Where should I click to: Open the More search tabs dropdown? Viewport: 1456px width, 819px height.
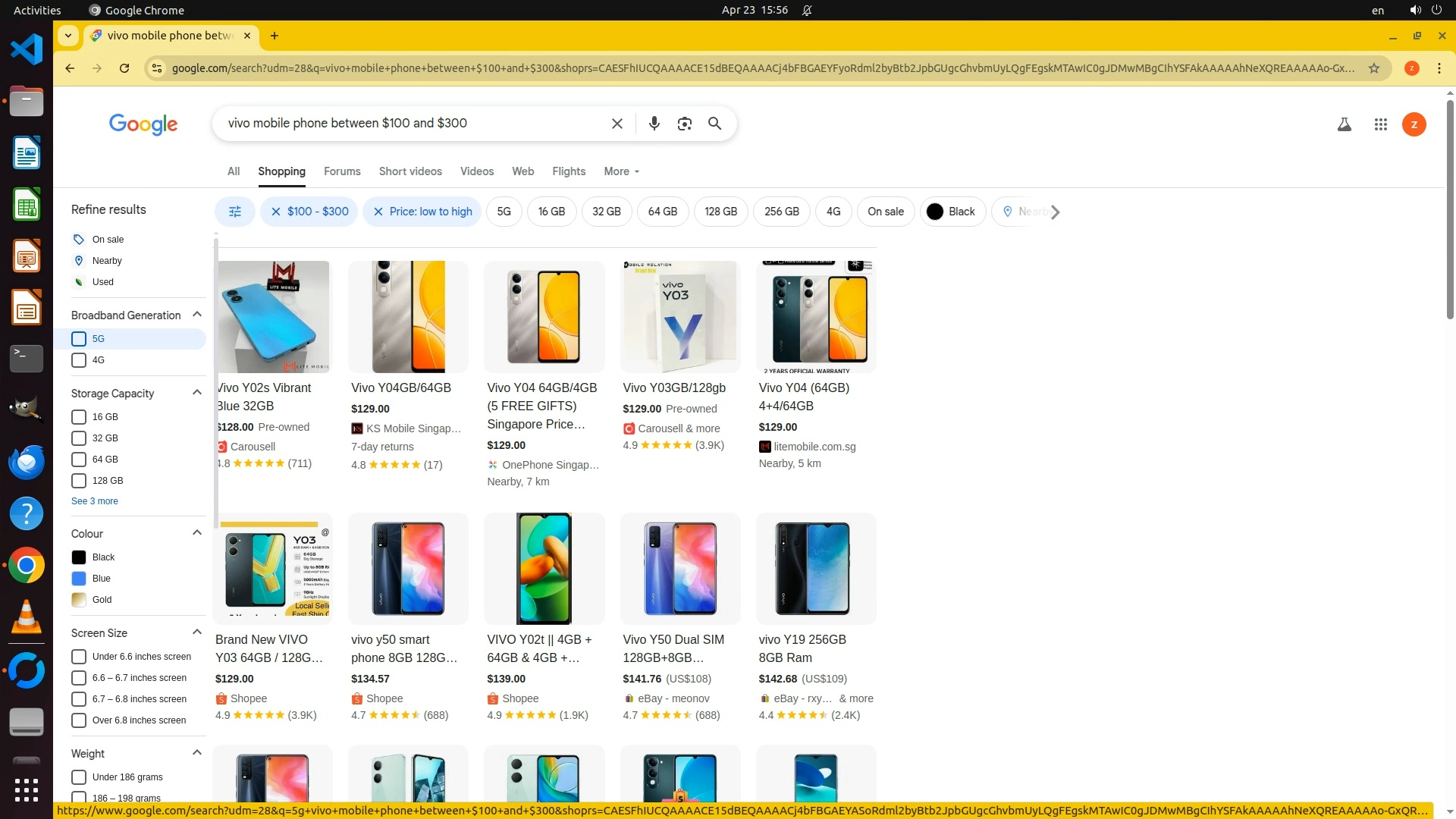[x=621, y=171]
